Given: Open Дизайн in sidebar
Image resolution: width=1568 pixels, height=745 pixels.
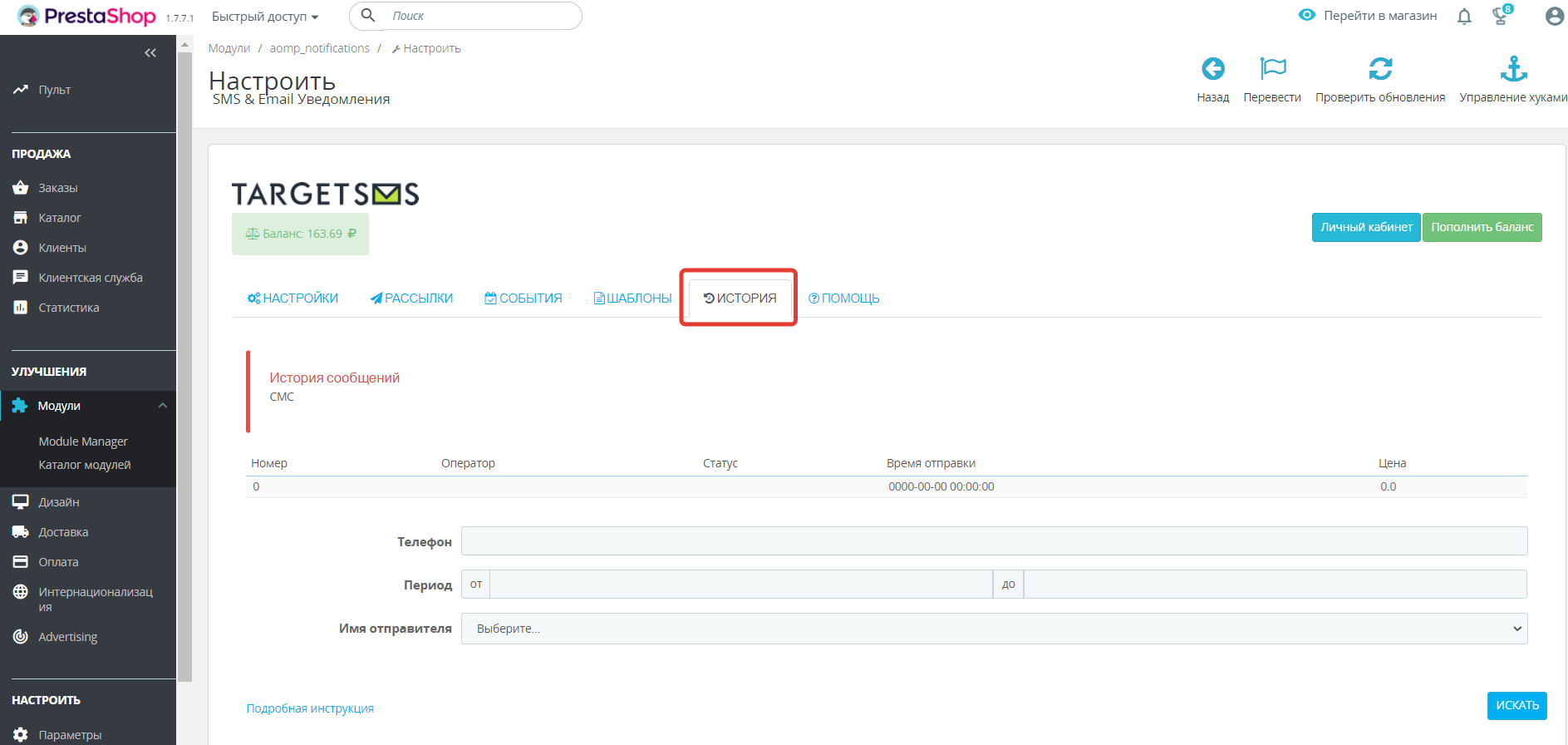Looking at the screenshot, I should point(59,502).
